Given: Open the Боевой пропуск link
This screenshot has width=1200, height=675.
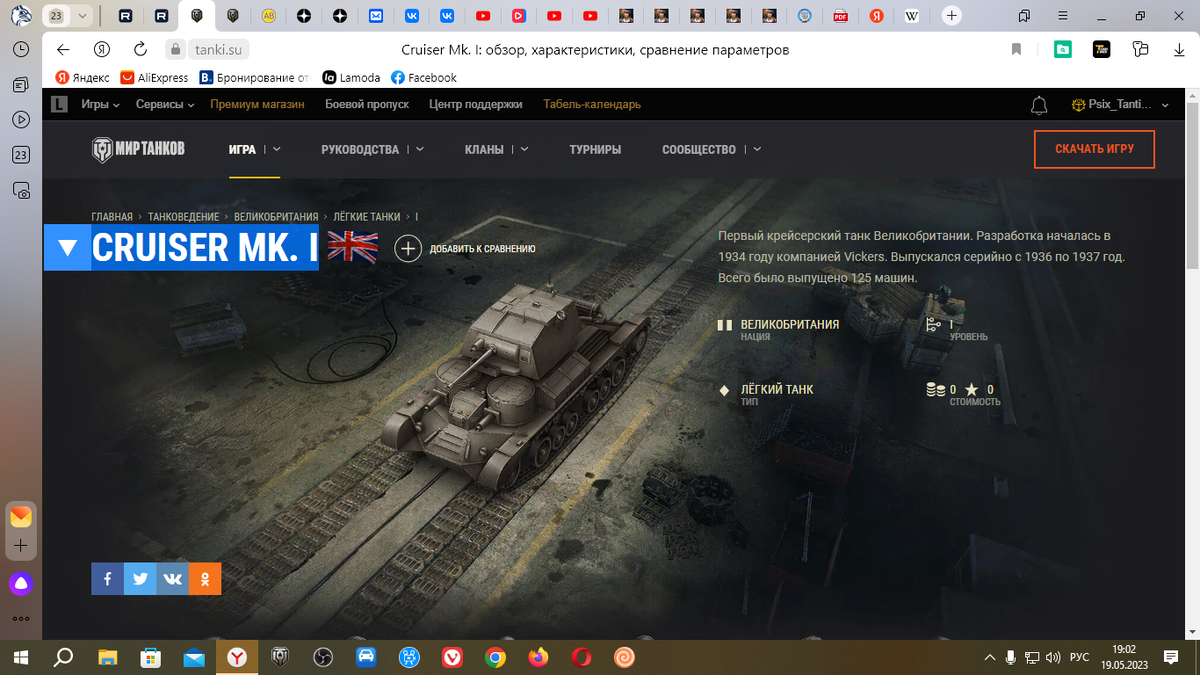Looking at the screenshot, I should (367, 104).
